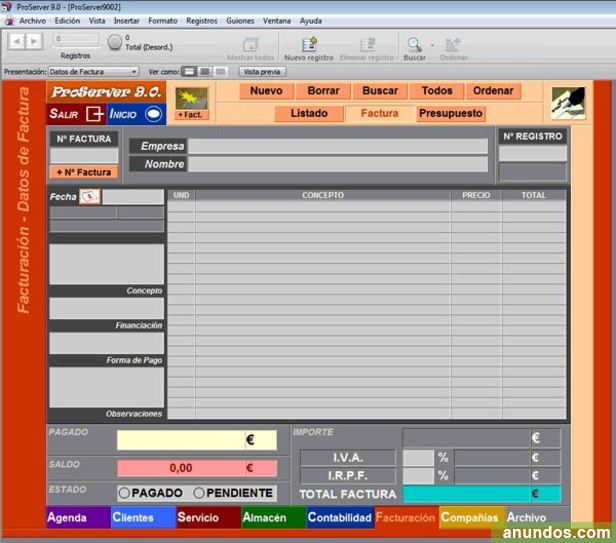Click the orange Buscar button

pyautogui.click(x=380, y=91)
